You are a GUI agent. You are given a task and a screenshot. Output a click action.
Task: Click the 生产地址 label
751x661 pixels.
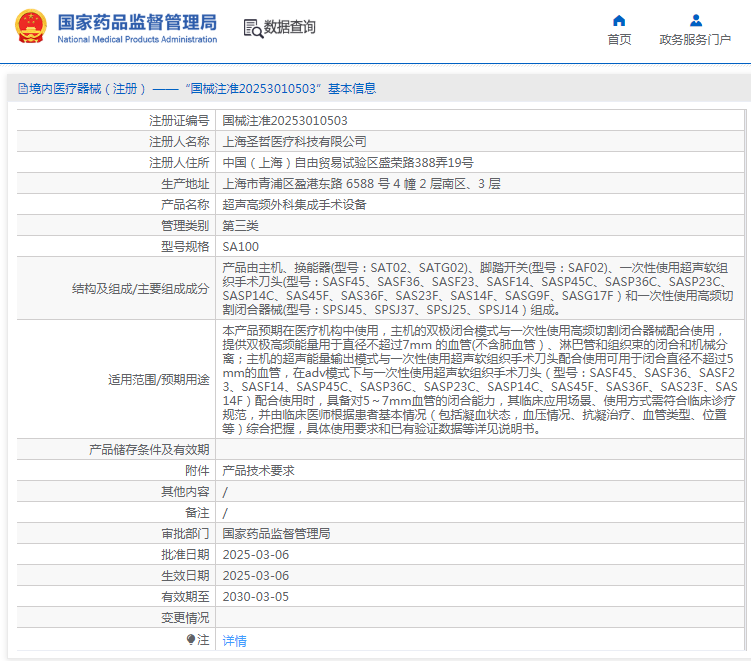[185, 184]
